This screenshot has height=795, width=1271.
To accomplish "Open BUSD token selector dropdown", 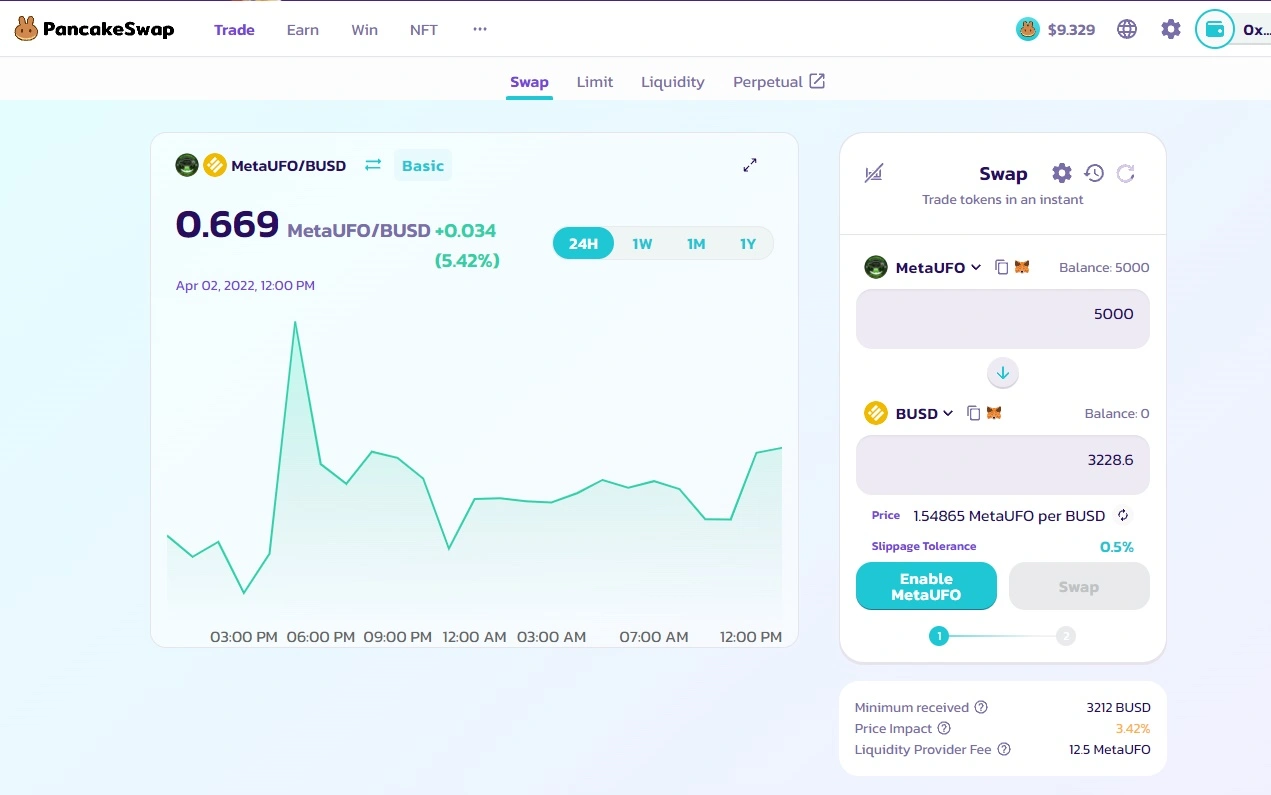I will 909,413.
